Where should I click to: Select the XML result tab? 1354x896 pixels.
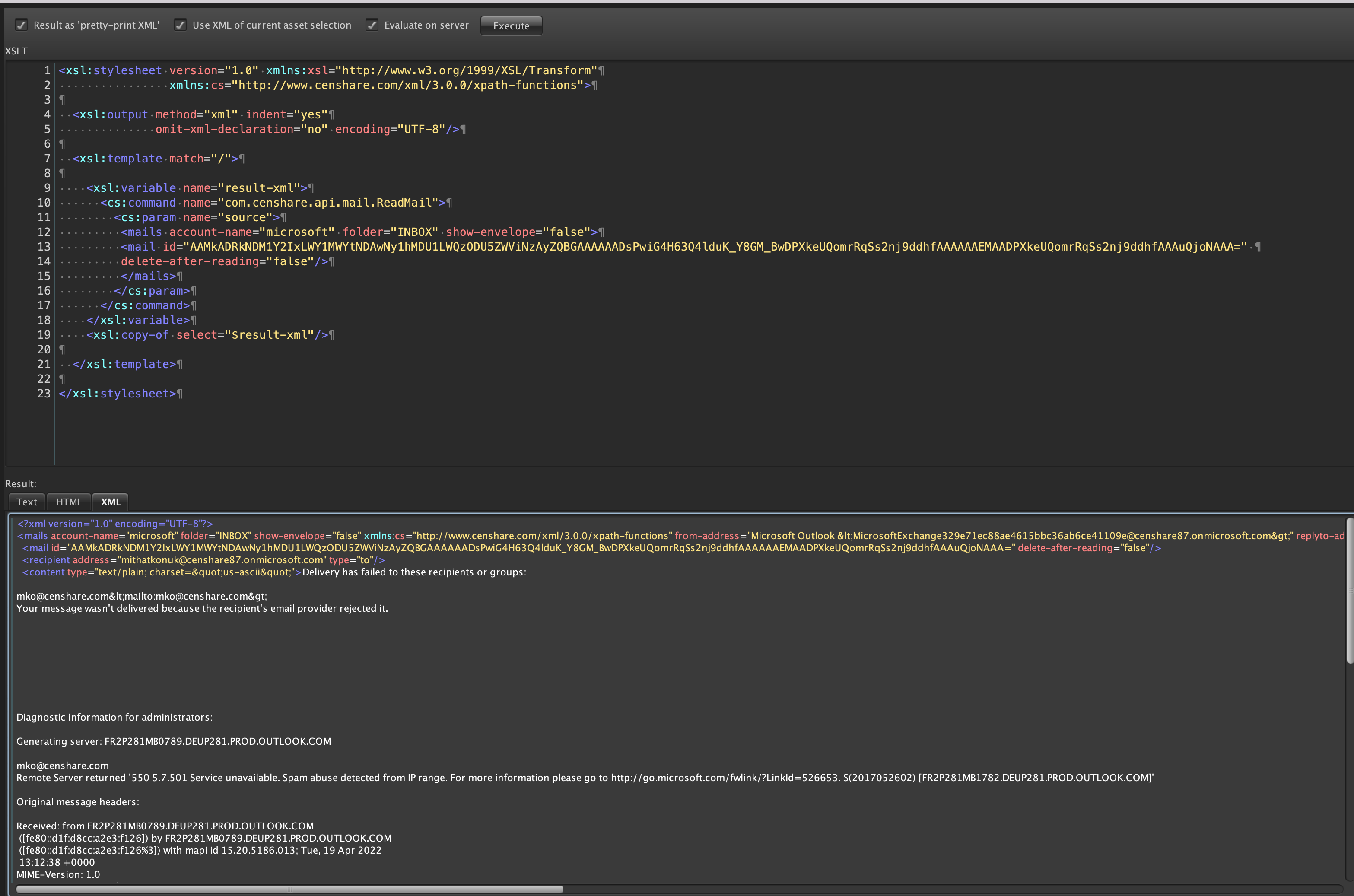click(110, 502)
